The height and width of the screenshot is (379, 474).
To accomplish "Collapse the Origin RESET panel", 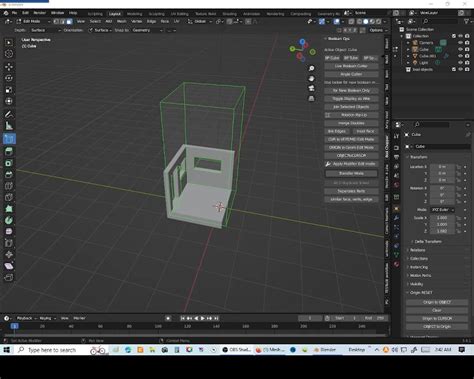I will point(420,292).
